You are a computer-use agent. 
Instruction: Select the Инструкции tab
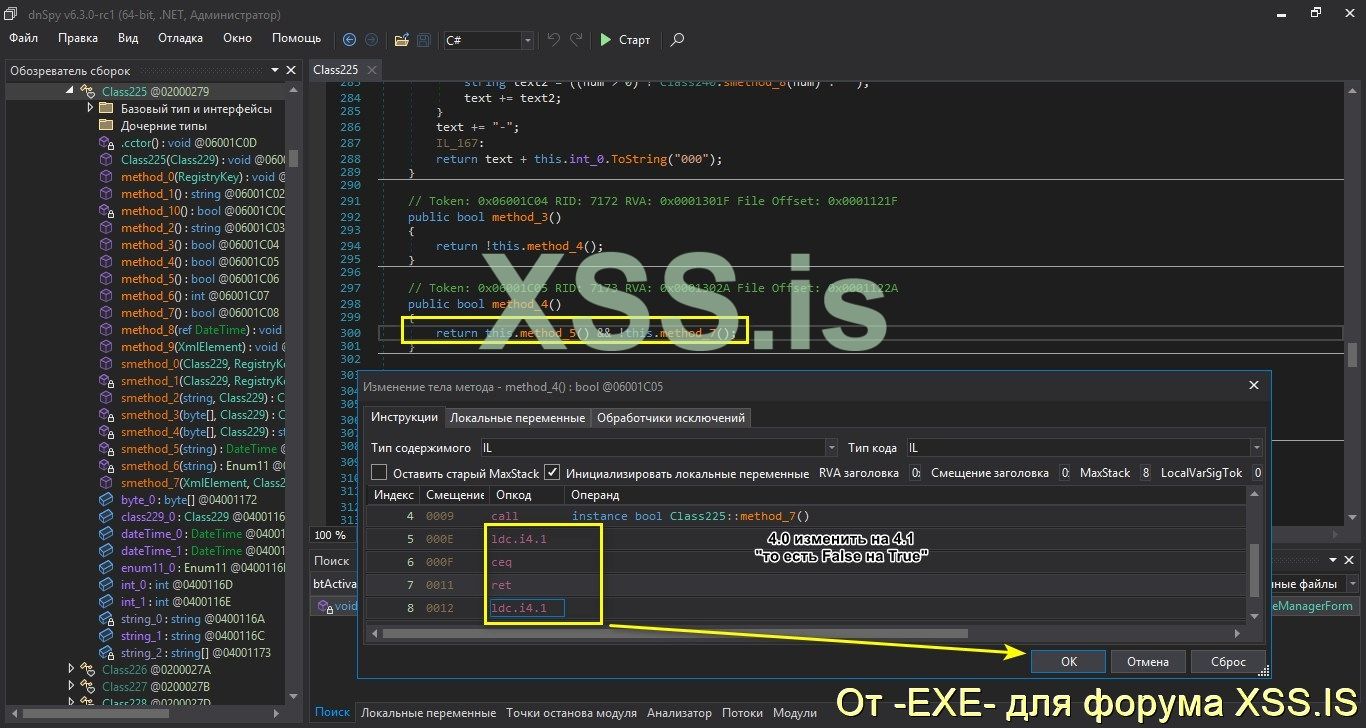(404, 417)
